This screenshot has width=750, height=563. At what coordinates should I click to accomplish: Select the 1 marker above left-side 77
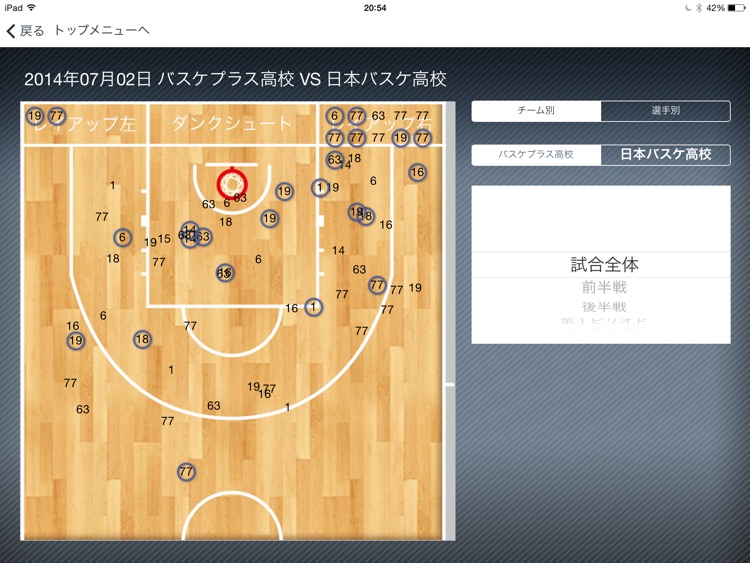coord(112,185)
